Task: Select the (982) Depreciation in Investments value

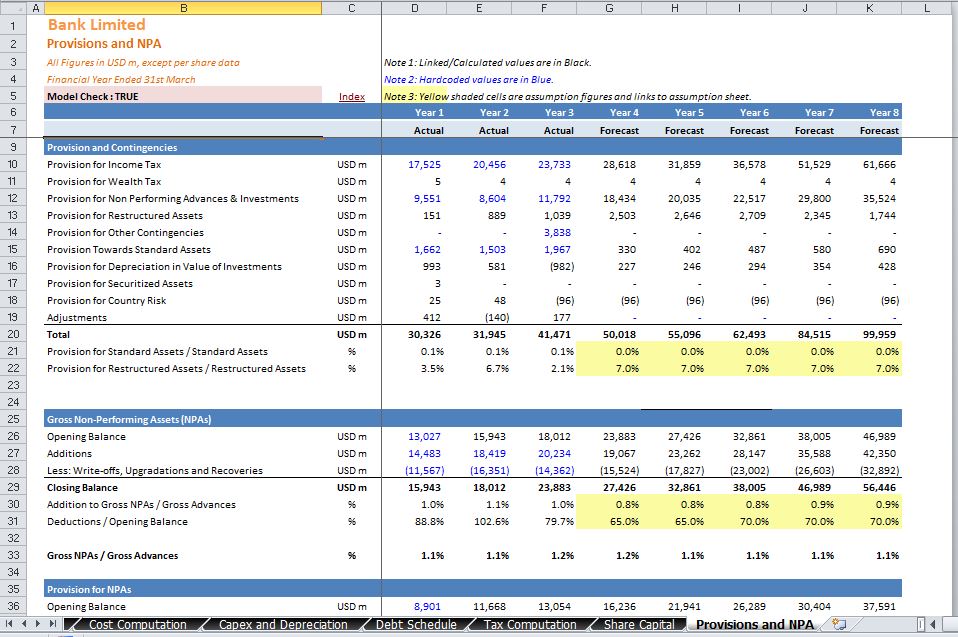Action: [x=544, y=266]
